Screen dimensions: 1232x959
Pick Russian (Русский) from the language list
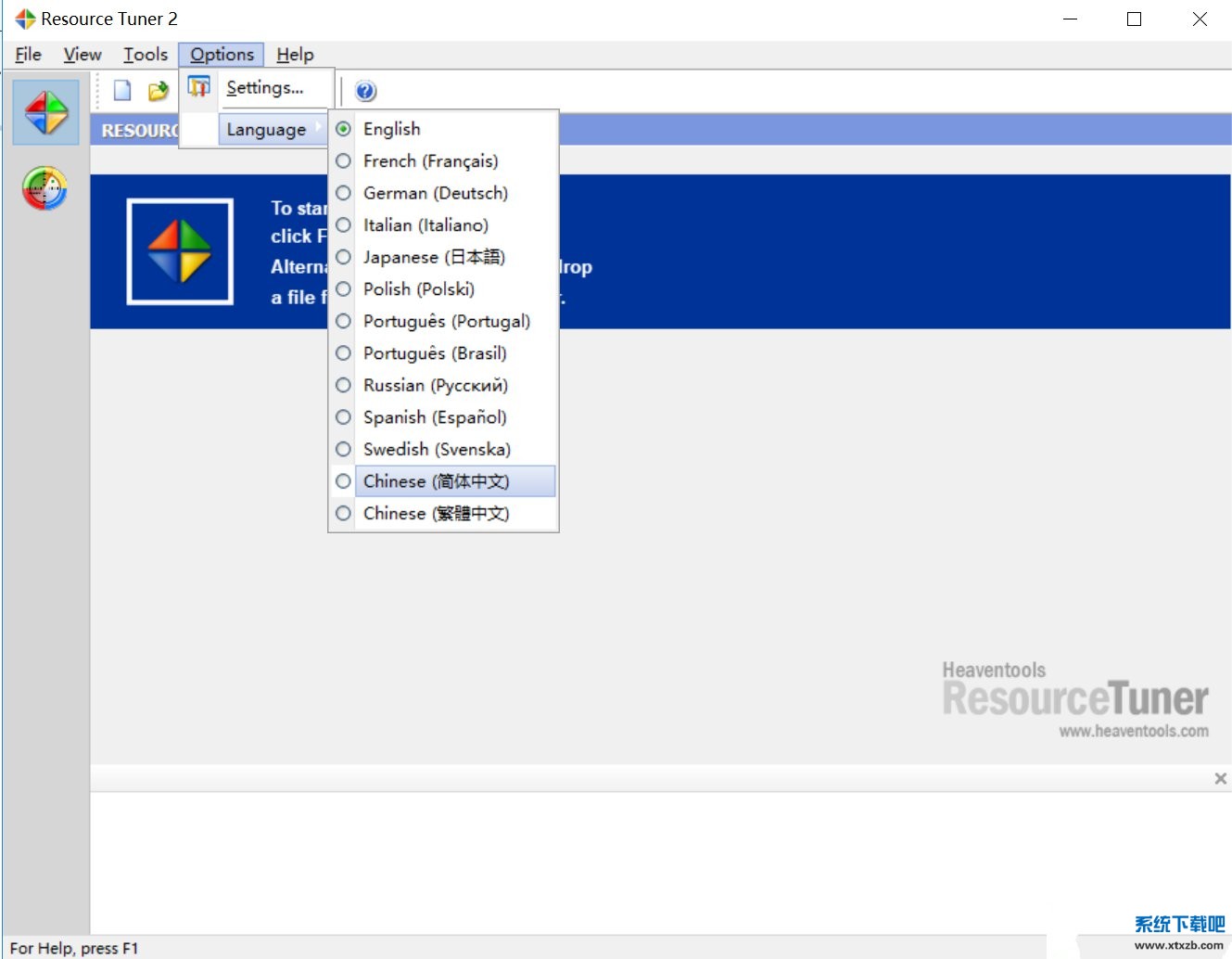pos(435,385)
